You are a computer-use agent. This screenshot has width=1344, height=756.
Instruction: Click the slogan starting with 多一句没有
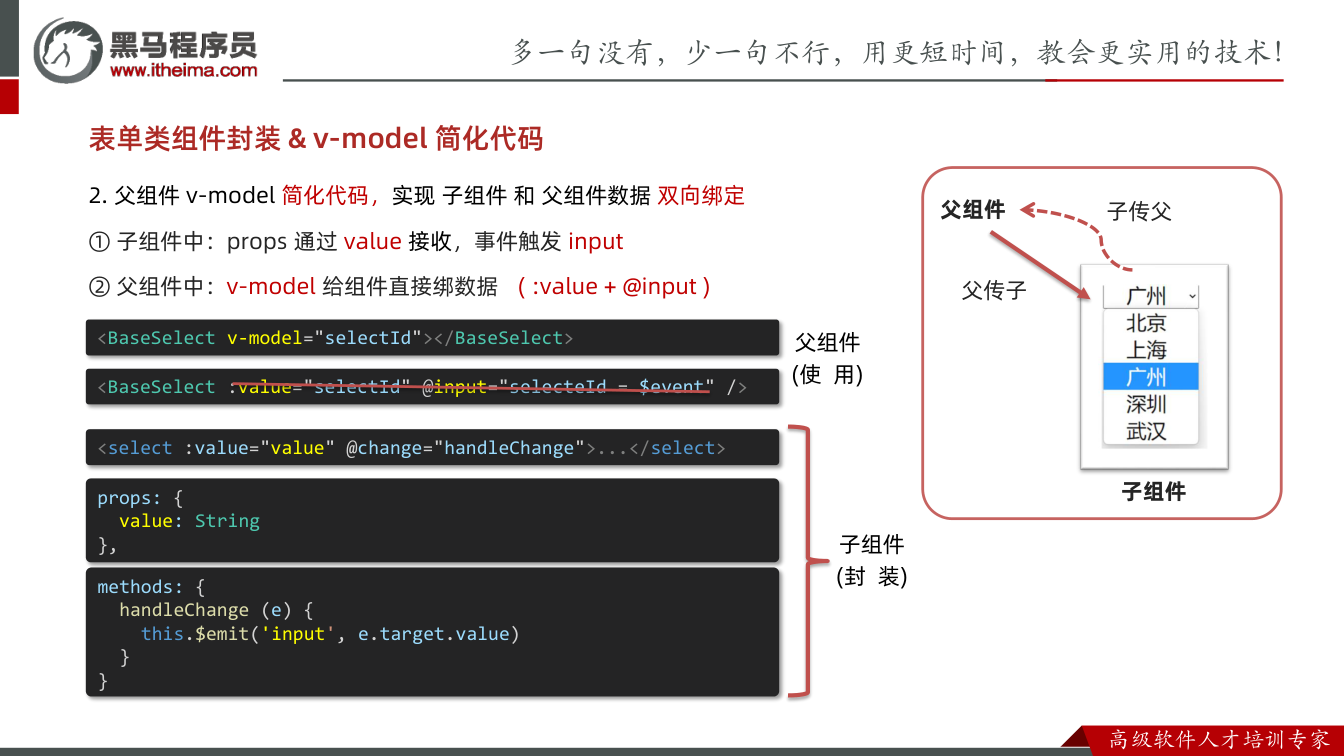(x=897, y=52)
